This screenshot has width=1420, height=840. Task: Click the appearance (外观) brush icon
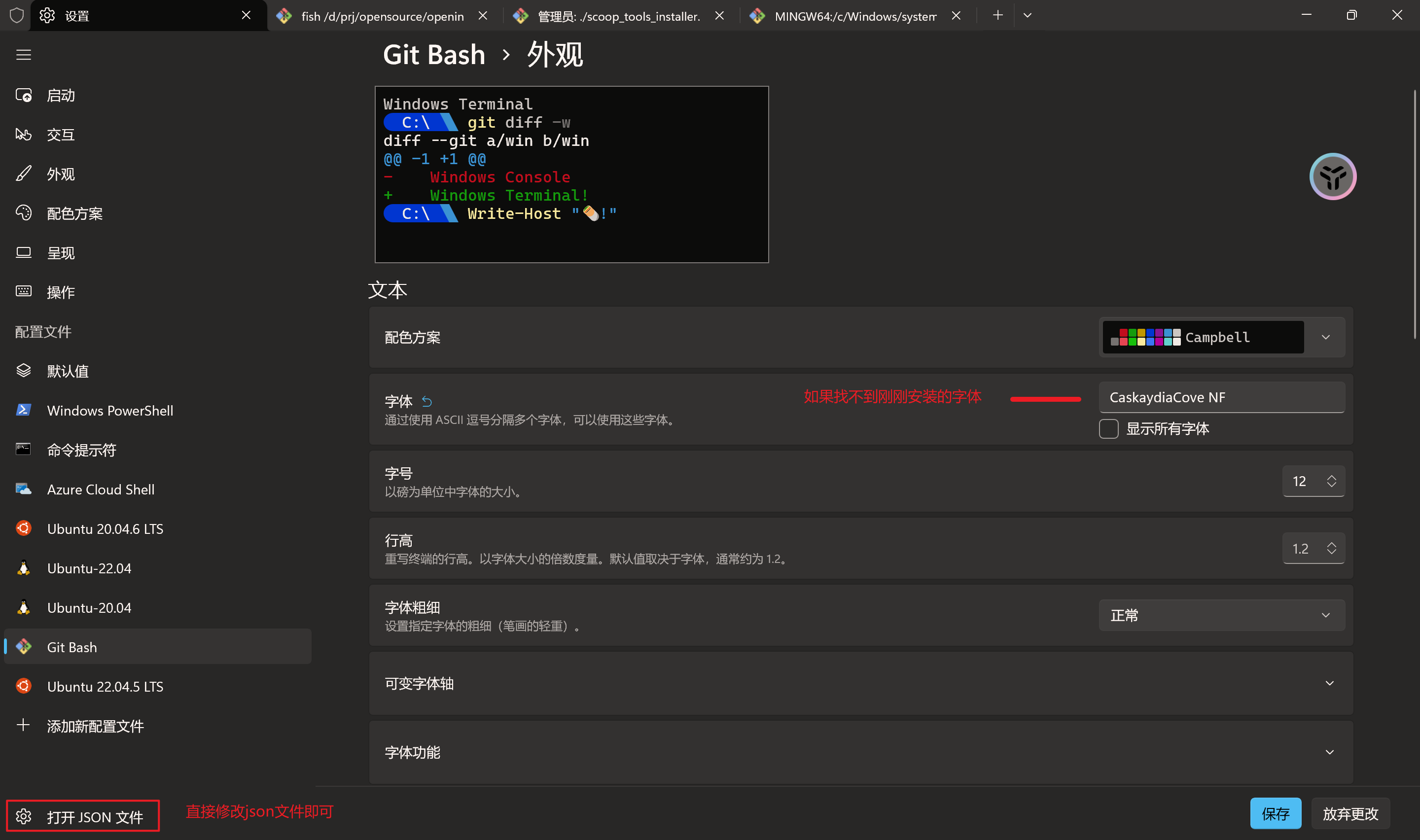click(x=23, y=174)
